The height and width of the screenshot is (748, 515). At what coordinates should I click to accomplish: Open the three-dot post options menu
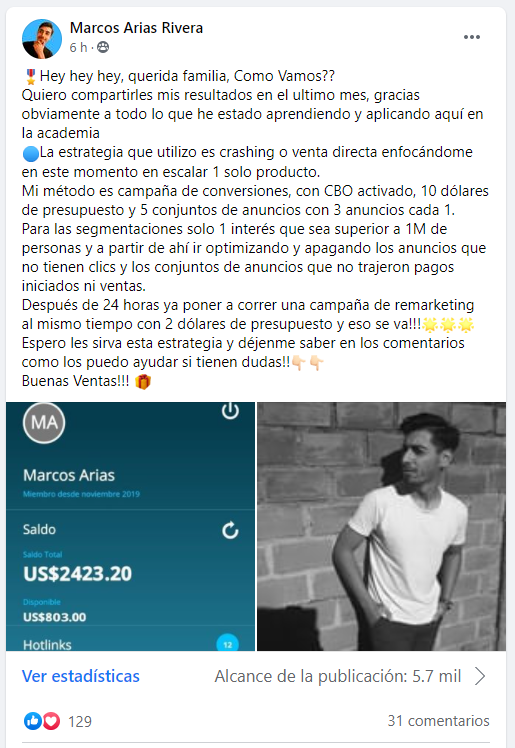(x=472, y=37)
